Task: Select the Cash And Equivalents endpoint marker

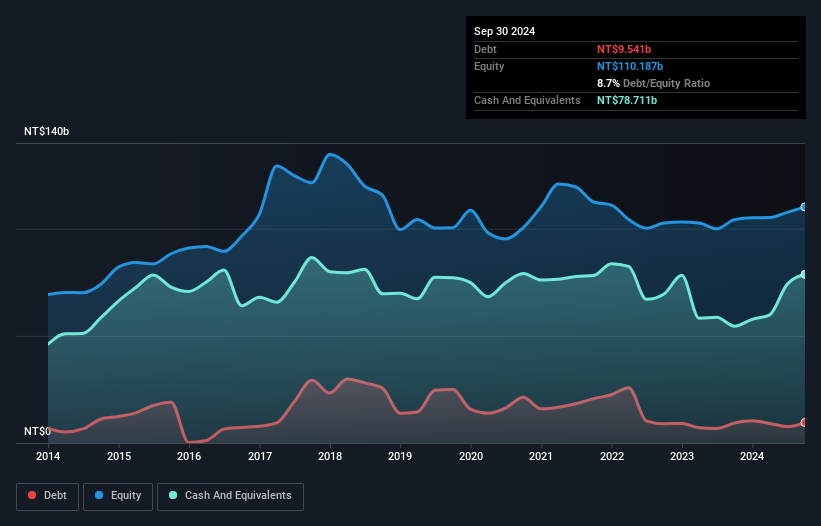Action: pos(804,275)
